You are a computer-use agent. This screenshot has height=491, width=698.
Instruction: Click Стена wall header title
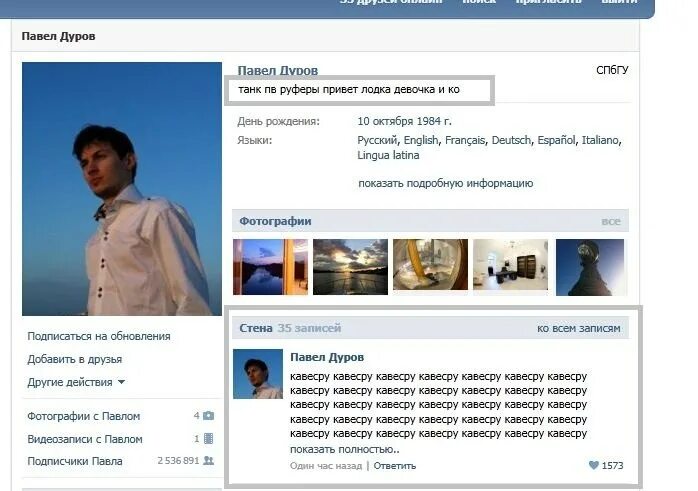coord(256,328)
